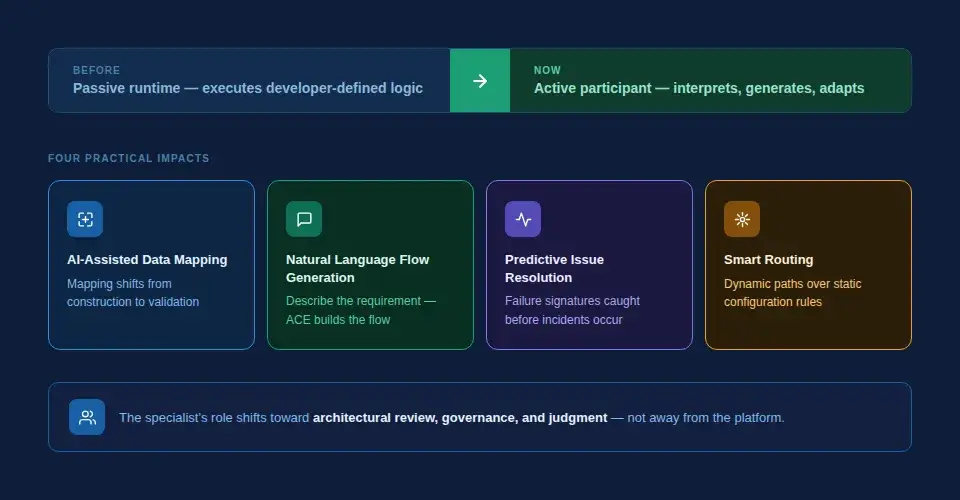This screenshot has height=500, width=960.
Task: Click "The specialist's role shifts toward" text
Action: coord(214,417)
